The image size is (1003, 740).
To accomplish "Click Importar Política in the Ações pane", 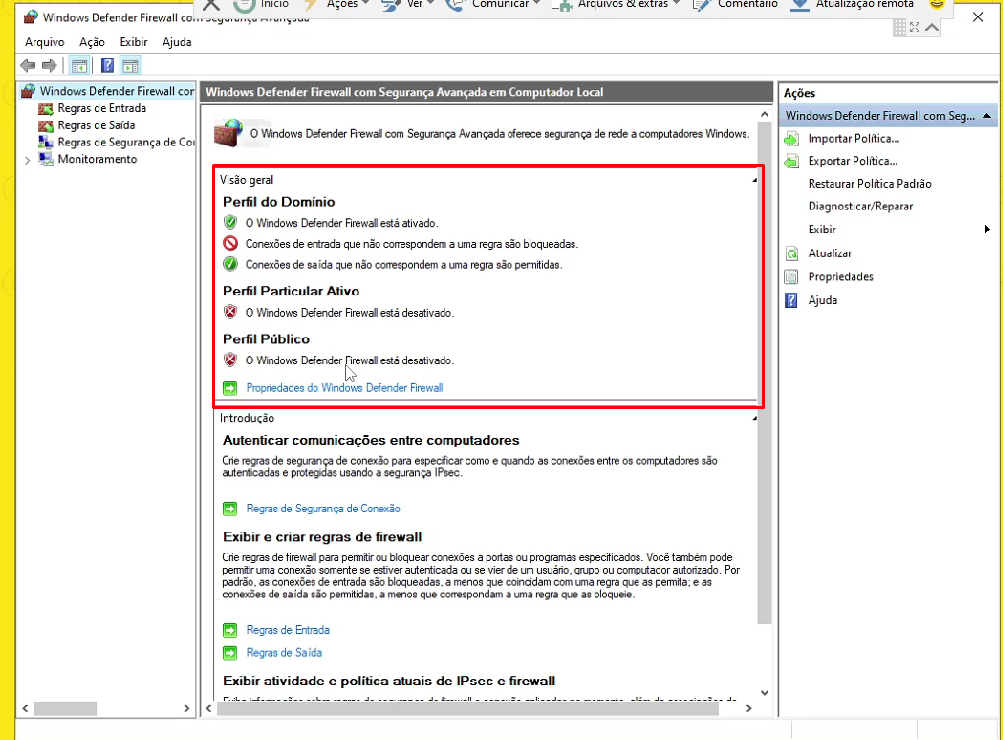I will click(853, 139).
